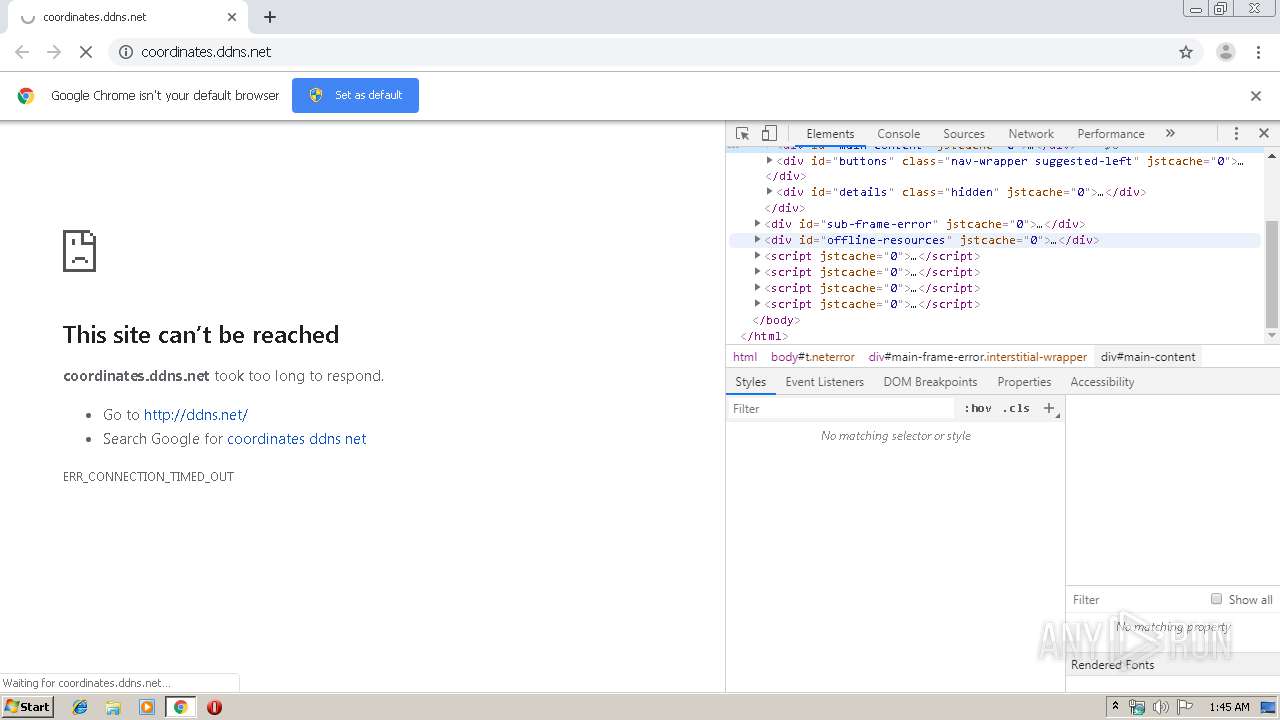This screenshot has width=1280, height=720.
Task: Switch to the Console tab
Action: tap(898, 134)
